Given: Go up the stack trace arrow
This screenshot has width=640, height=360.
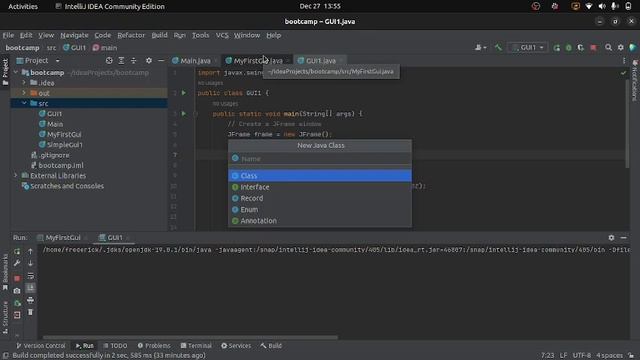Looking at the screenshot, I should (x=31, y=251).
